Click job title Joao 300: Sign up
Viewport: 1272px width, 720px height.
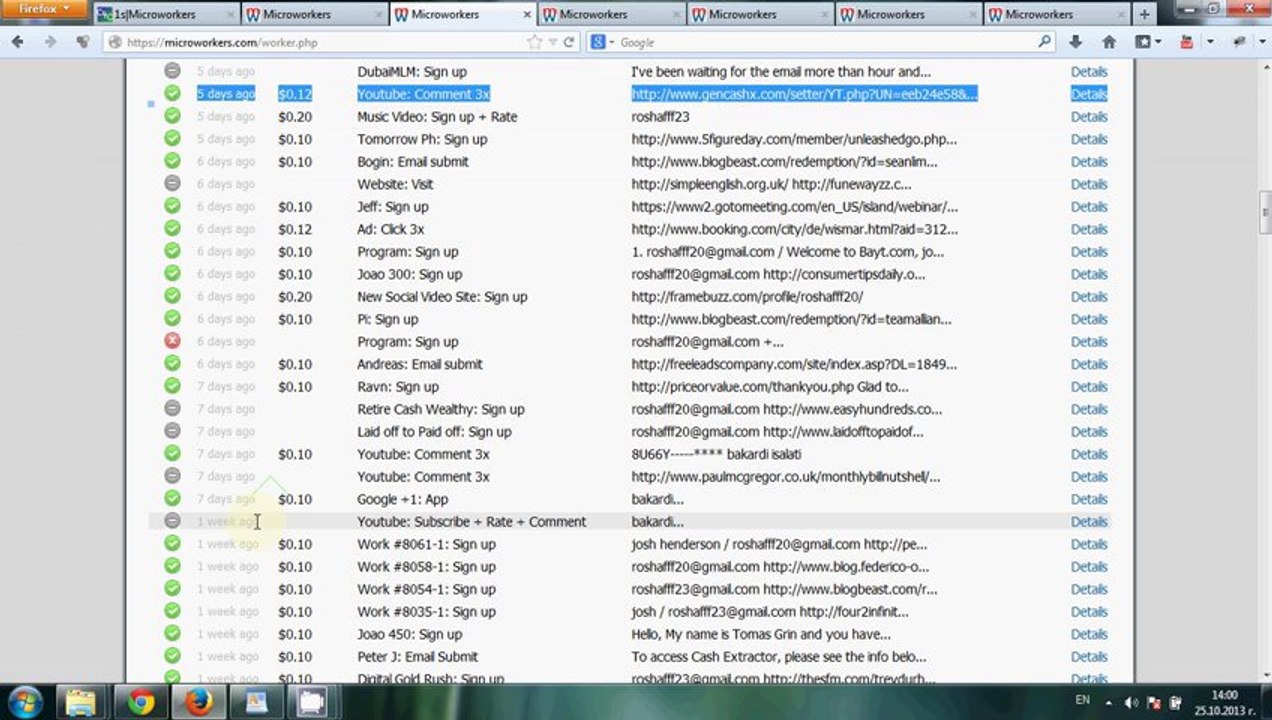click(x=410, y=274)
